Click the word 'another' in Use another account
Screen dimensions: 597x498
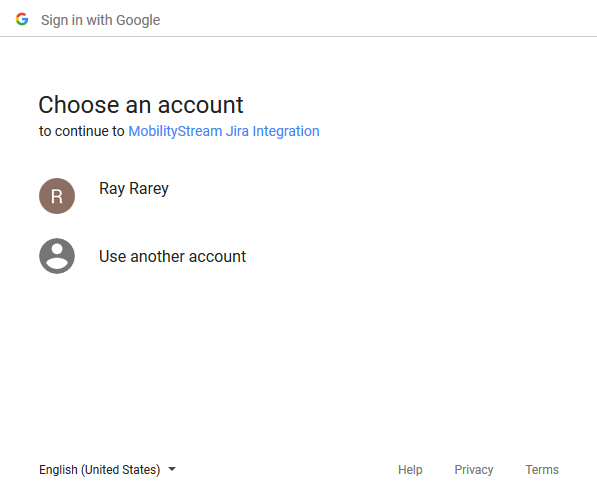[157, 256]
